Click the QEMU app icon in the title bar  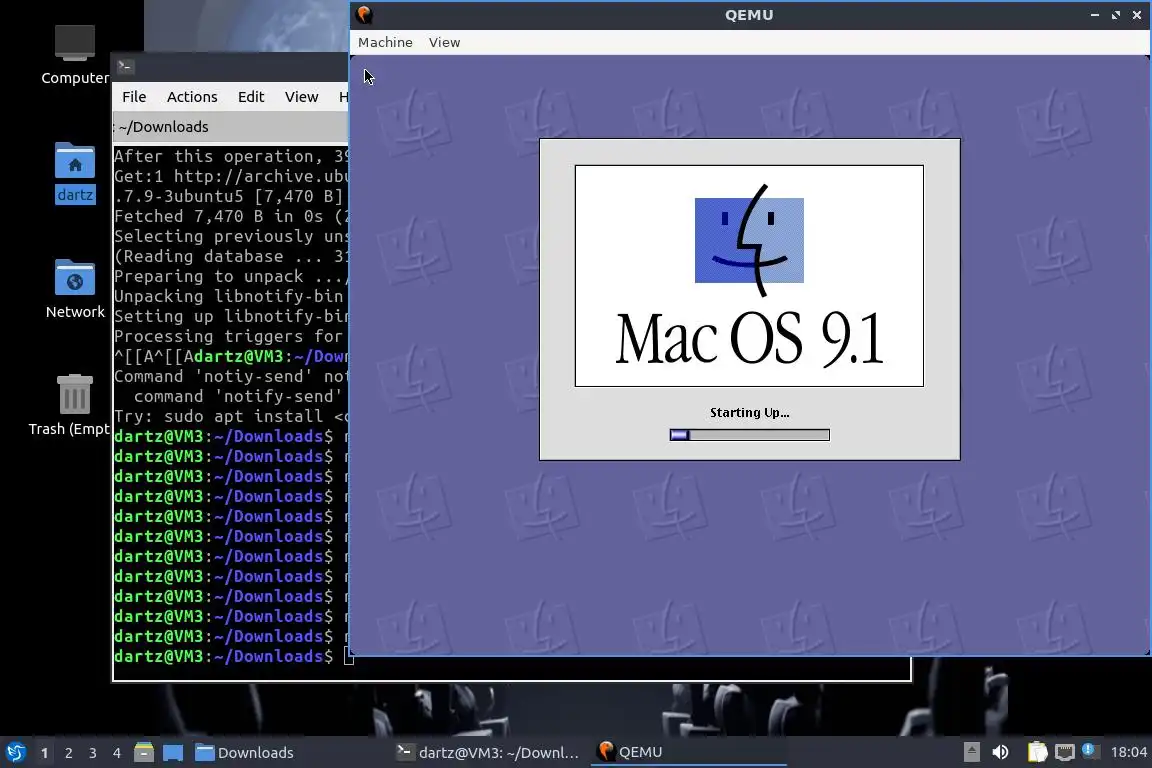tap(364, 15)
